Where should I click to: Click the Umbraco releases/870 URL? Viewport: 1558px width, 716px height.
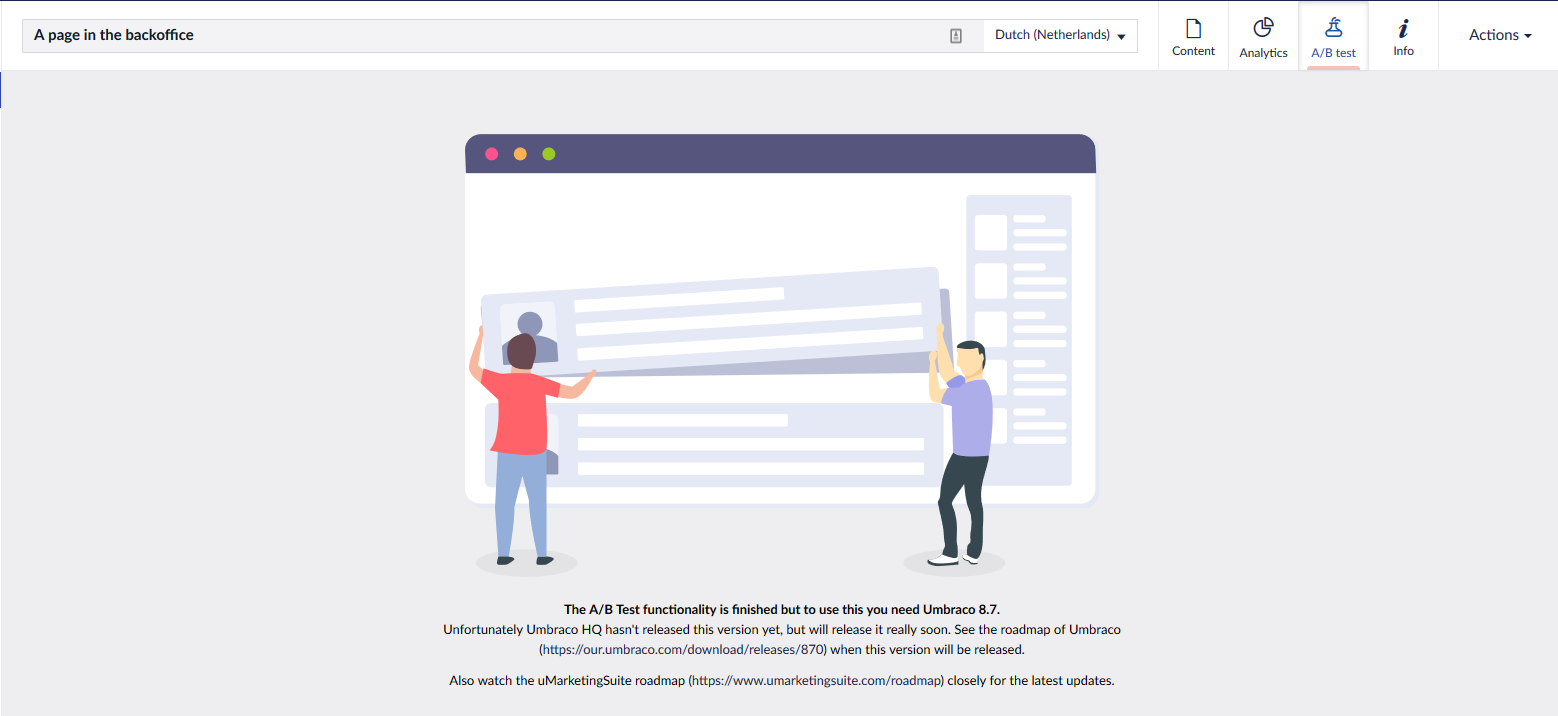pos(685,649)
